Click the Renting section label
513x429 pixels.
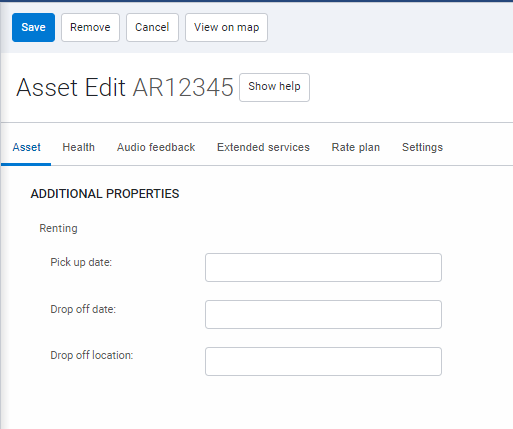(58, 228)
